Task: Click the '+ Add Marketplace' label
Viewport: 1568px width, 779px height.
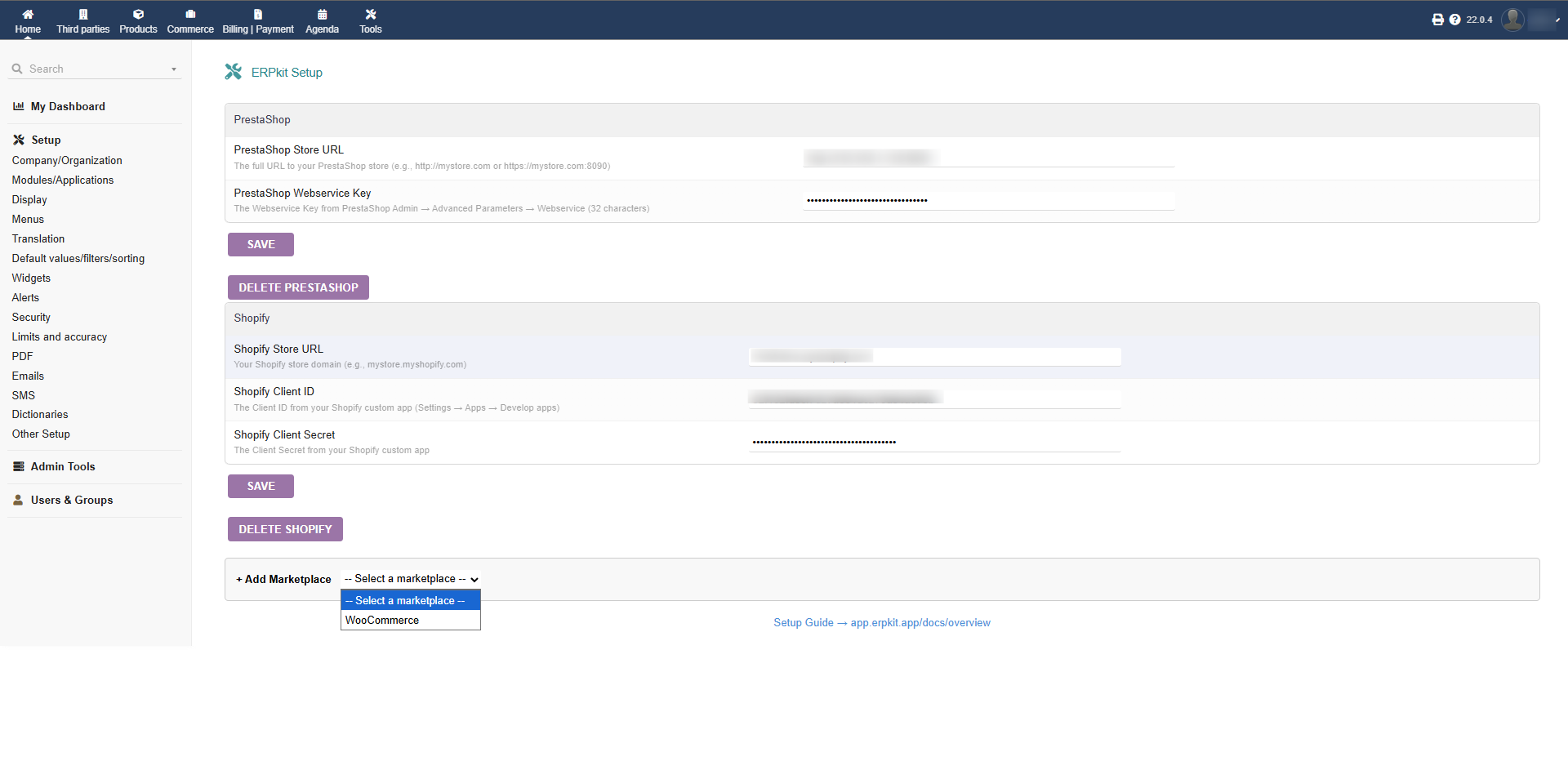Action: 283,579
